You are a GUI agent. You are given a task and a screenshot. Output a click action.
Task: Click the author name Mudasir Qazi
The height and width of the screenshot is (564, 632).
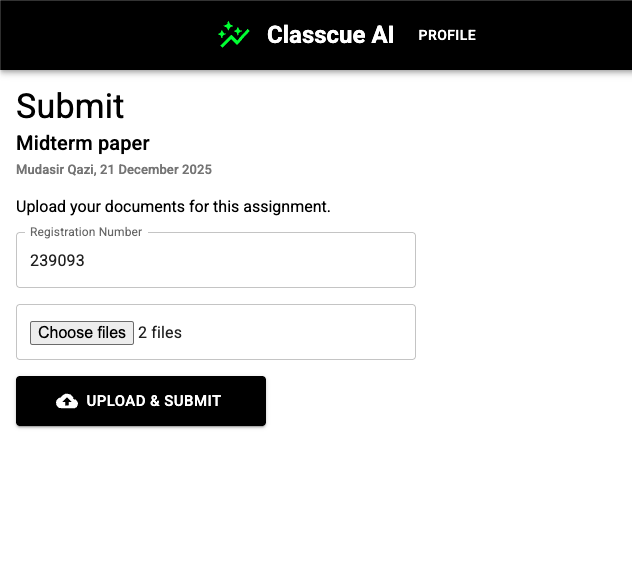coord(54,170)
